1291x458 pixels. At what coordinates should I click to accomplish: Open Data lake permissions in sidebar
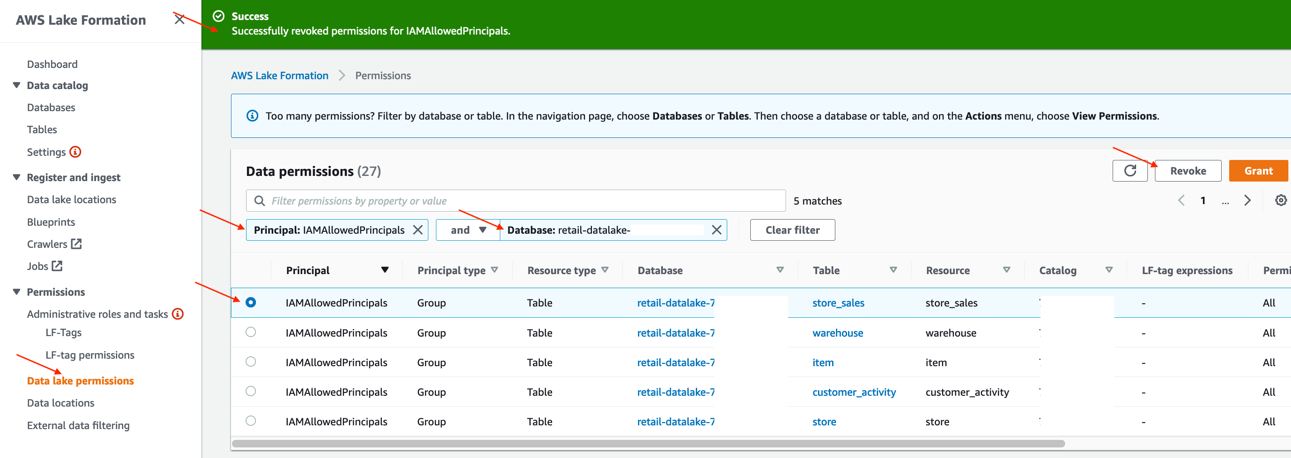(x=80, y=381)
